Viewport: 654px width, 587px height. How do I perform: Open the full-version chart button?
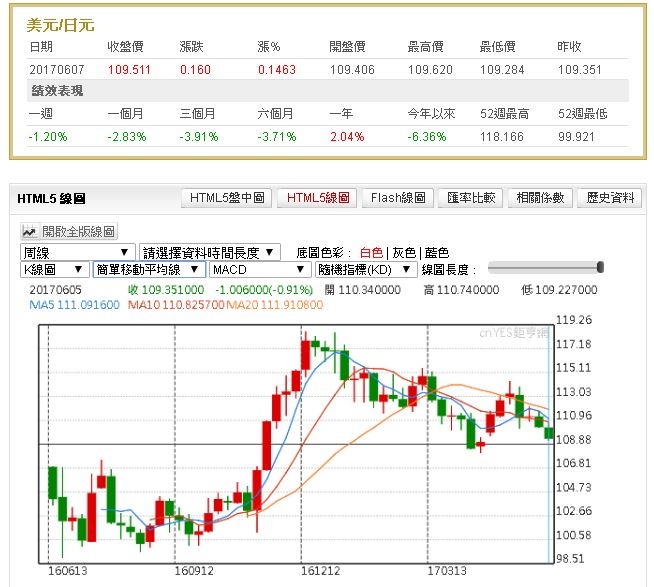click(69, 231)
